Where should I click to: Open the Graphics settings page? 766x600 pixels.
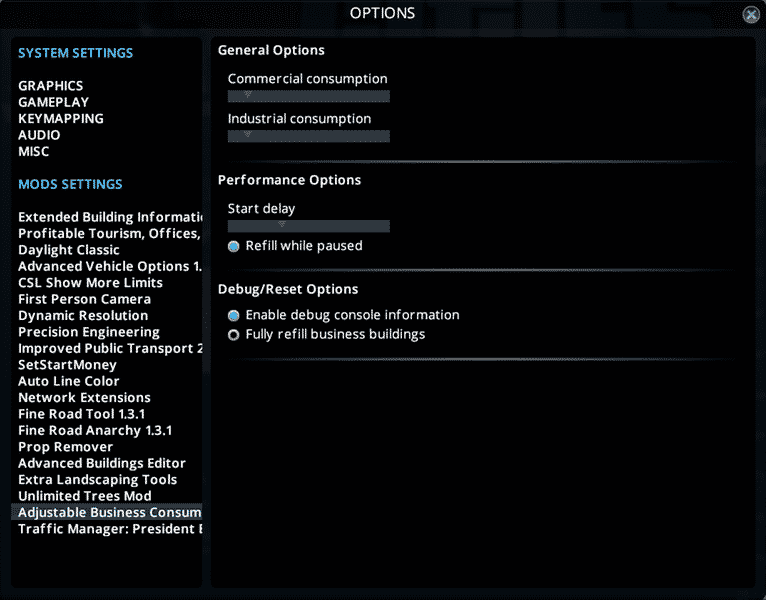coord(51,86)
